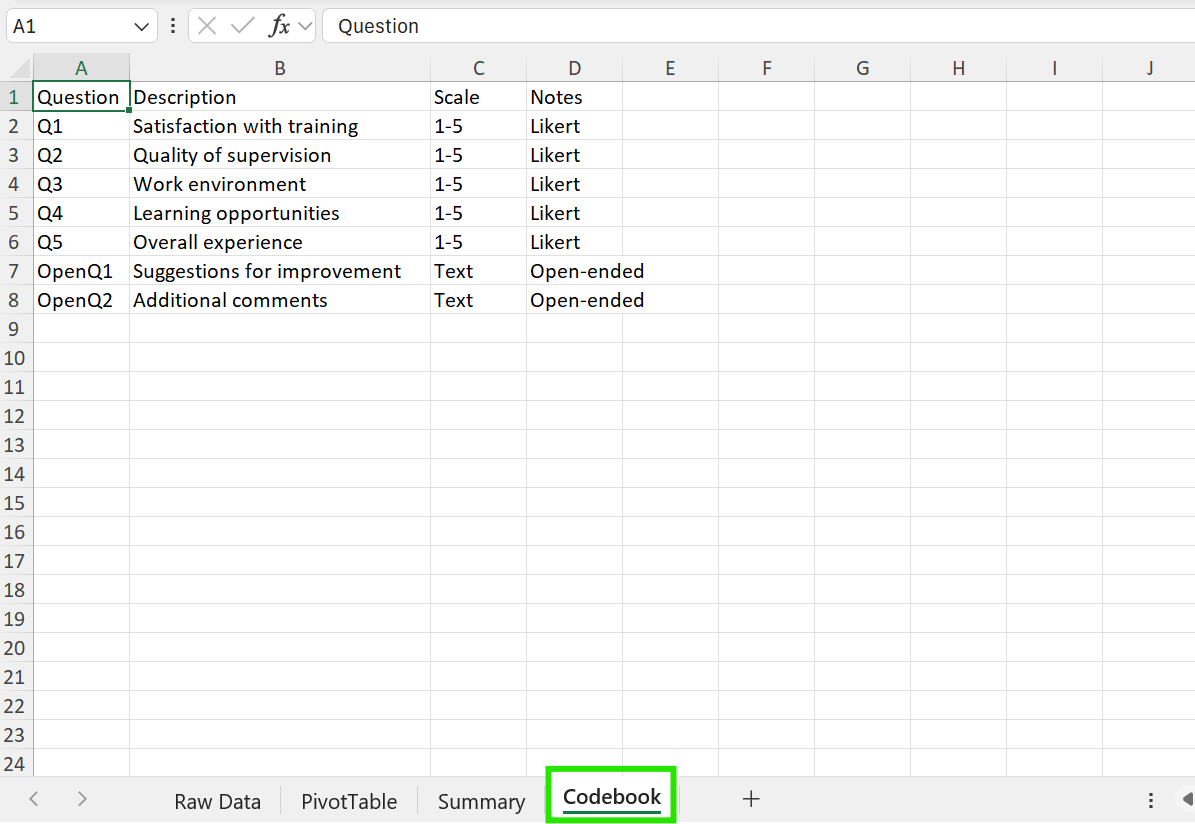Expand the function list dropdown beside fx
Viewport: 1195px width, 824px height.
pos(305,26)
